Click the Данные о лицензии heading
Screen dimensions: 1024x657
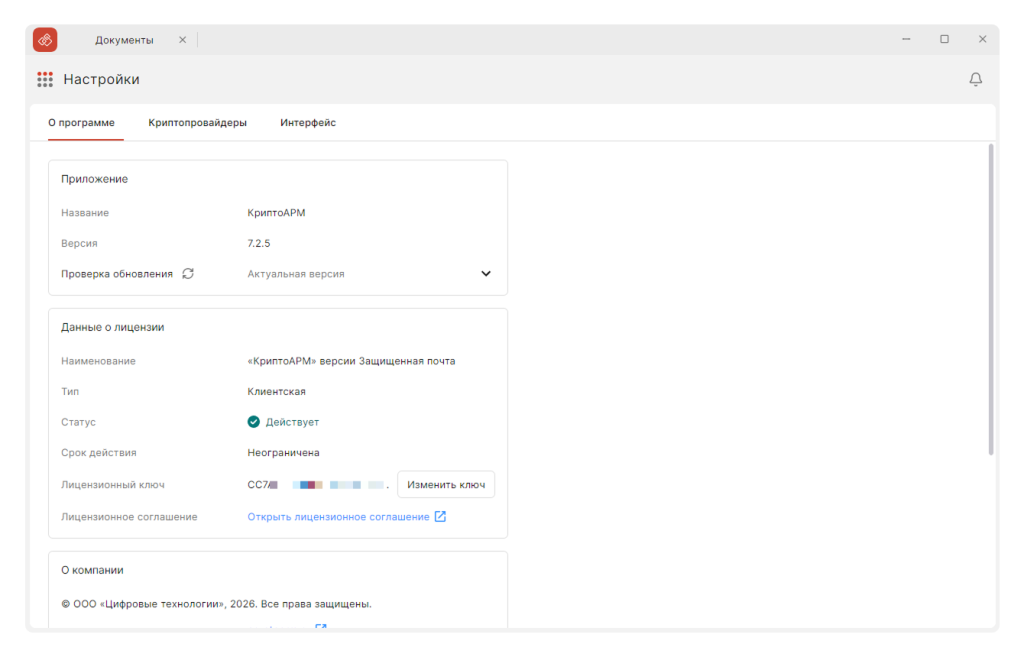coord(112,327)
